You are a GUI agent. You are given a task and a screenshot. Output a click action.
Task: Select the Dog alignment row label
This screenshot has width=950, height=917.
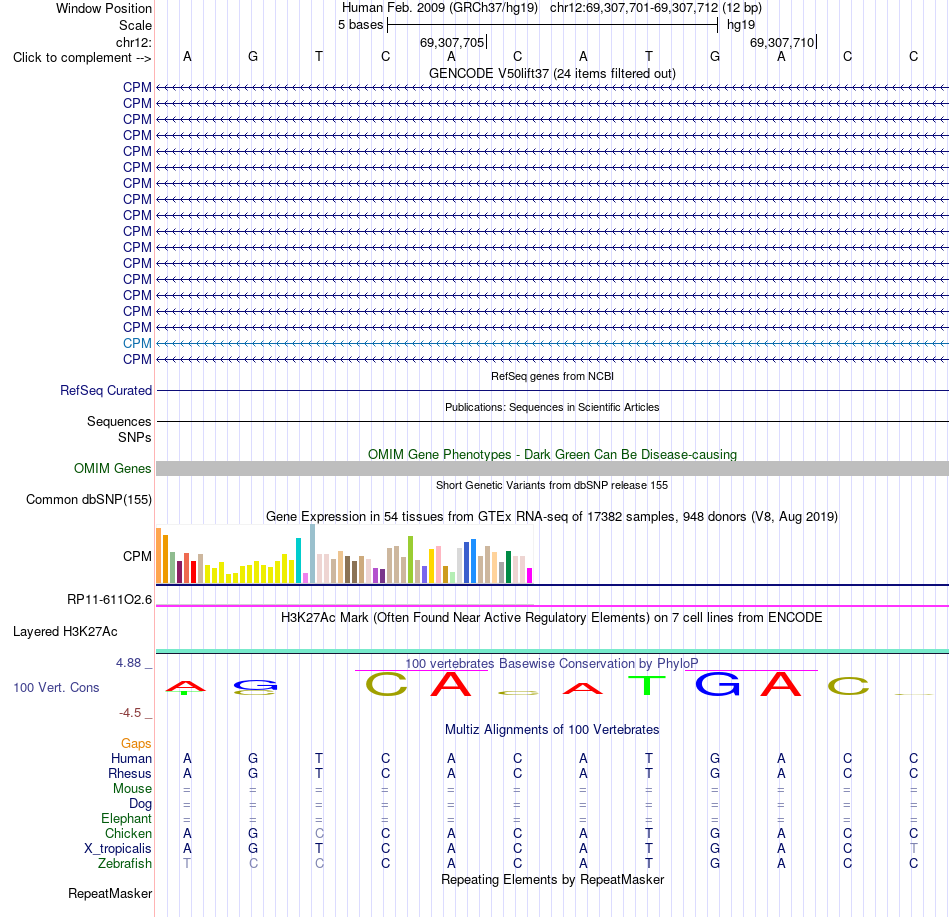140,804
